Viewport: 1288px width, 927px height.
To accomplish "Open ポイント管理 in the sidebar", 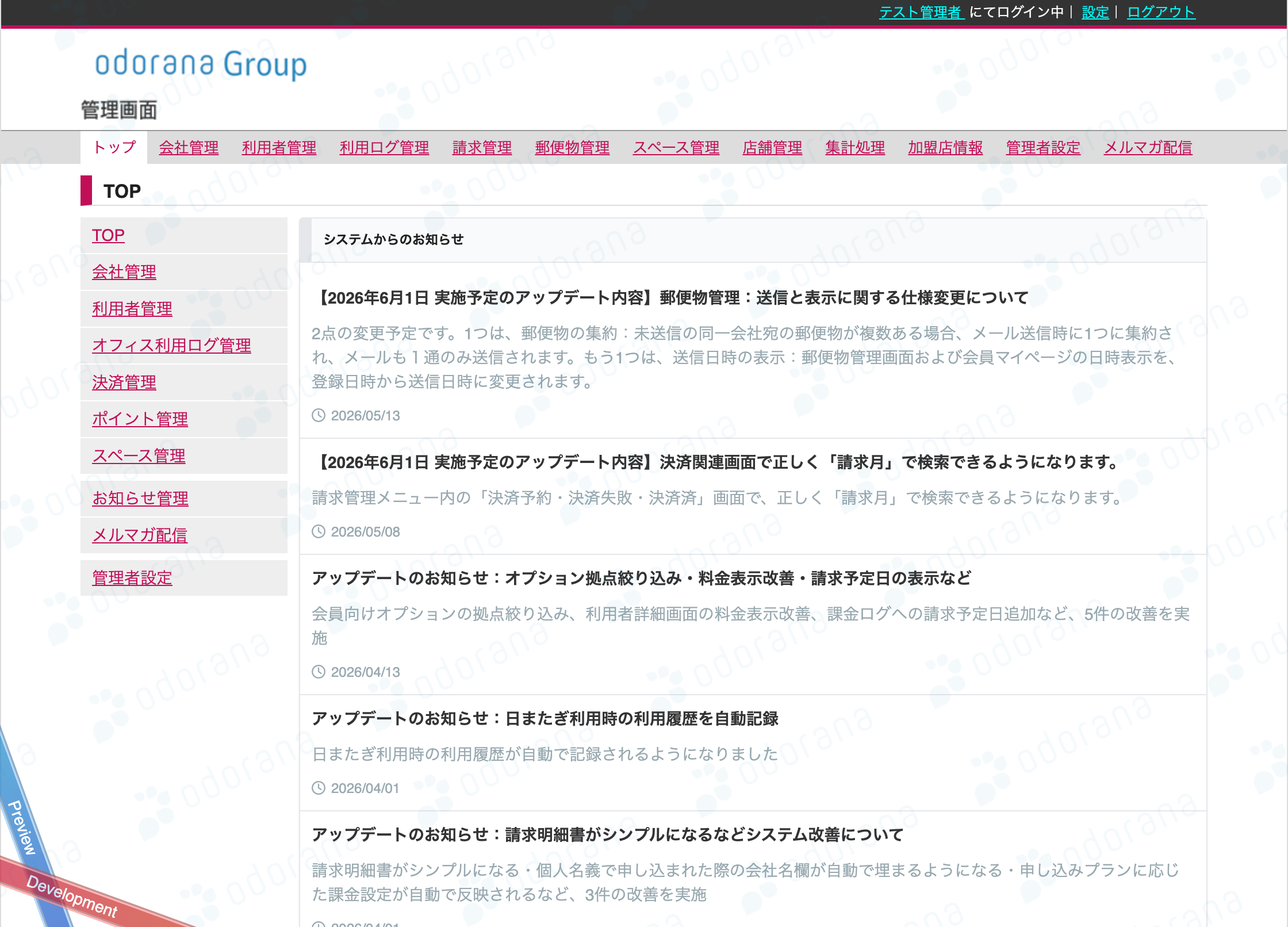I will [140, 419].
